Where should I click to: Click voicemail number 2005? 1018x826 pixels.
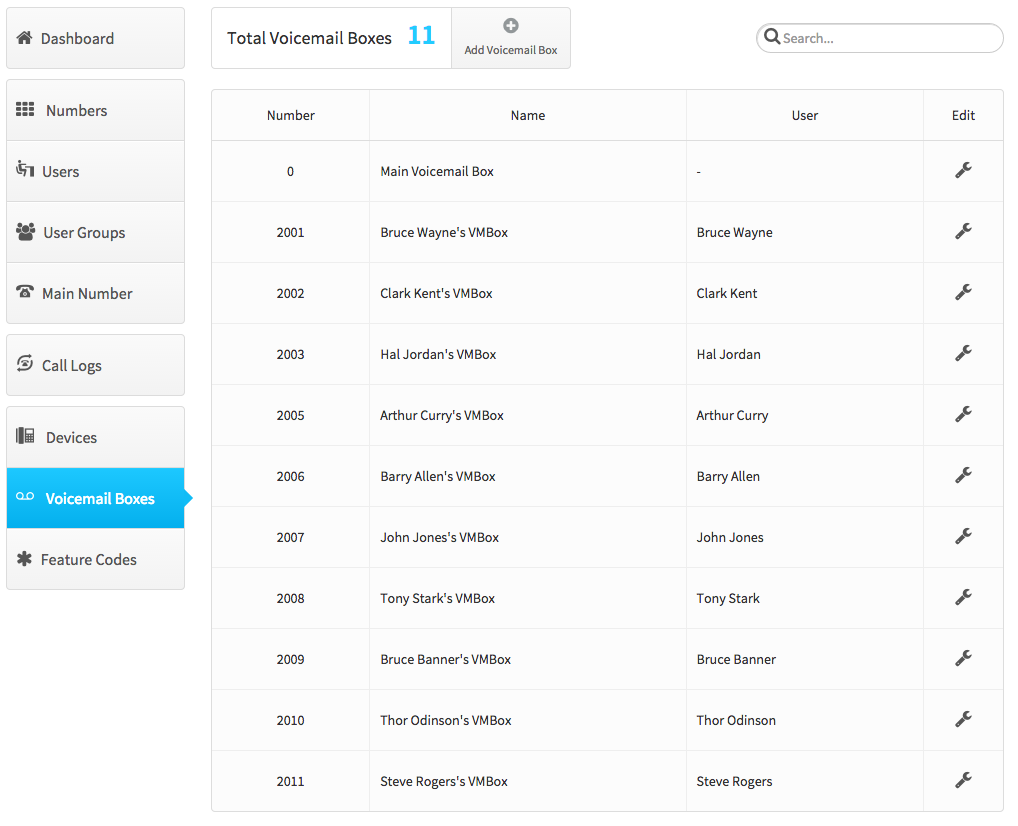(290, 416)
